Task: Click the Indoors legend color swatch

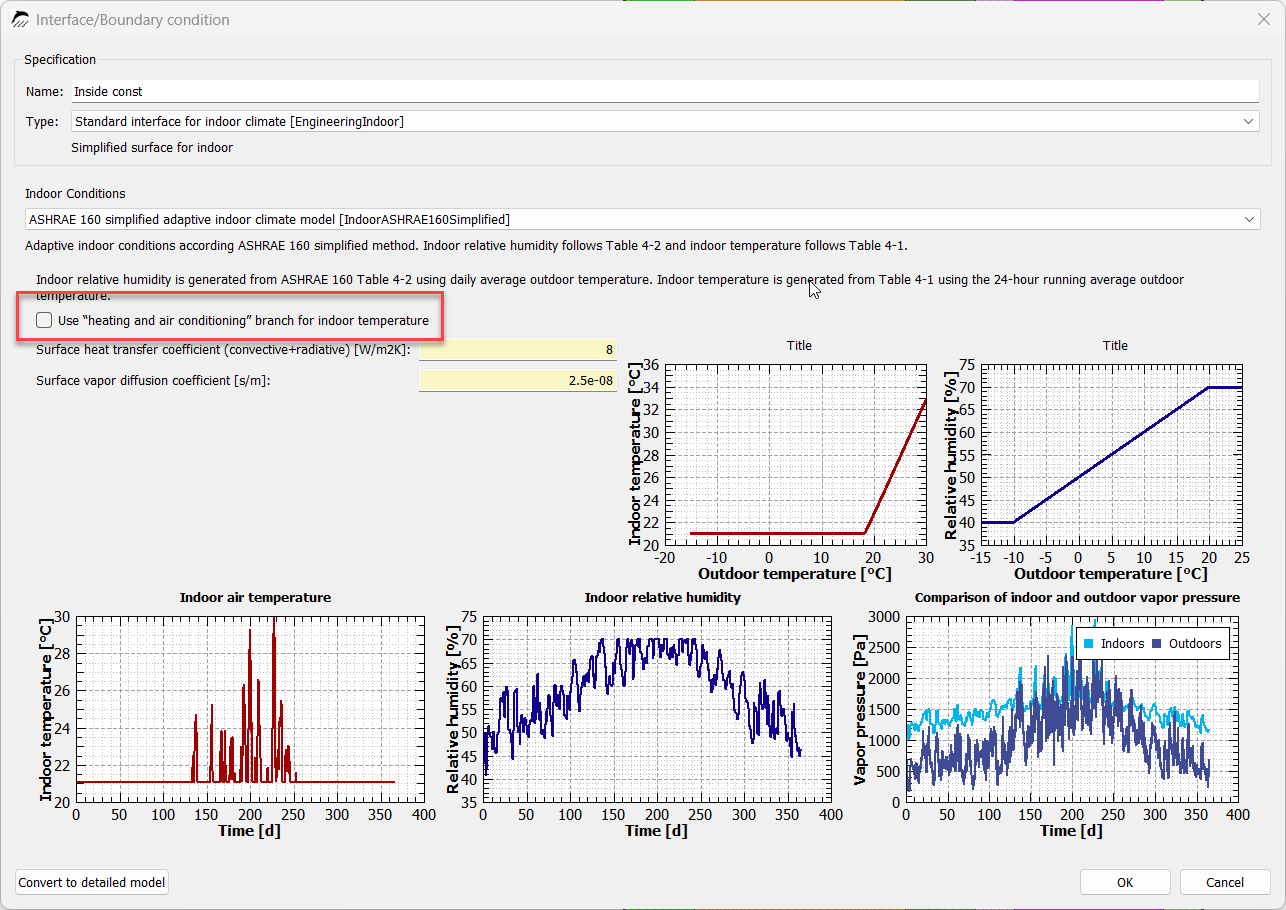Action: pyautogui.click(x=1089, y=643)
